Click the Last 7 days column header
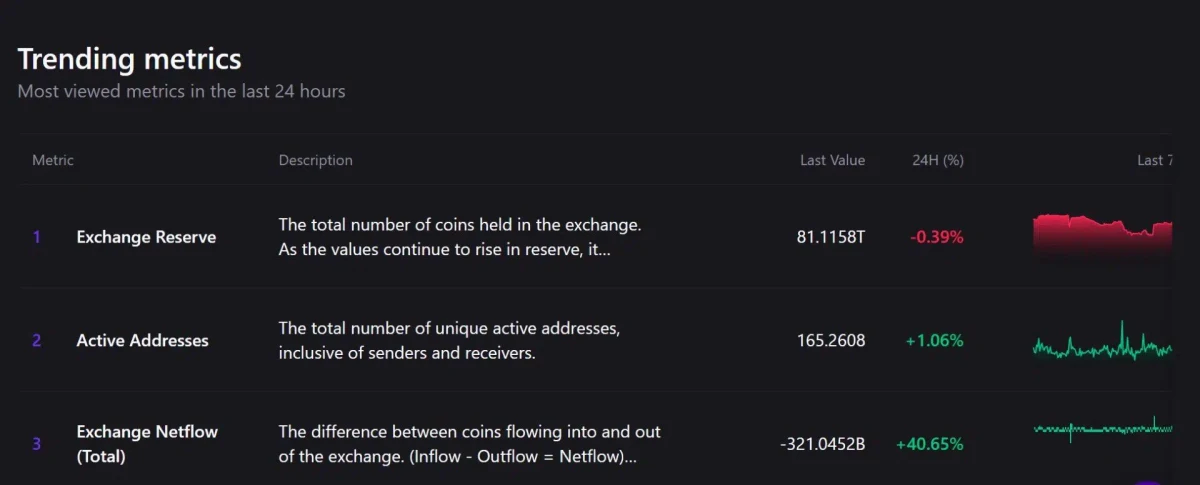Image resolution: width=1200 pixels, height=485 pixels. (1152, 160)
